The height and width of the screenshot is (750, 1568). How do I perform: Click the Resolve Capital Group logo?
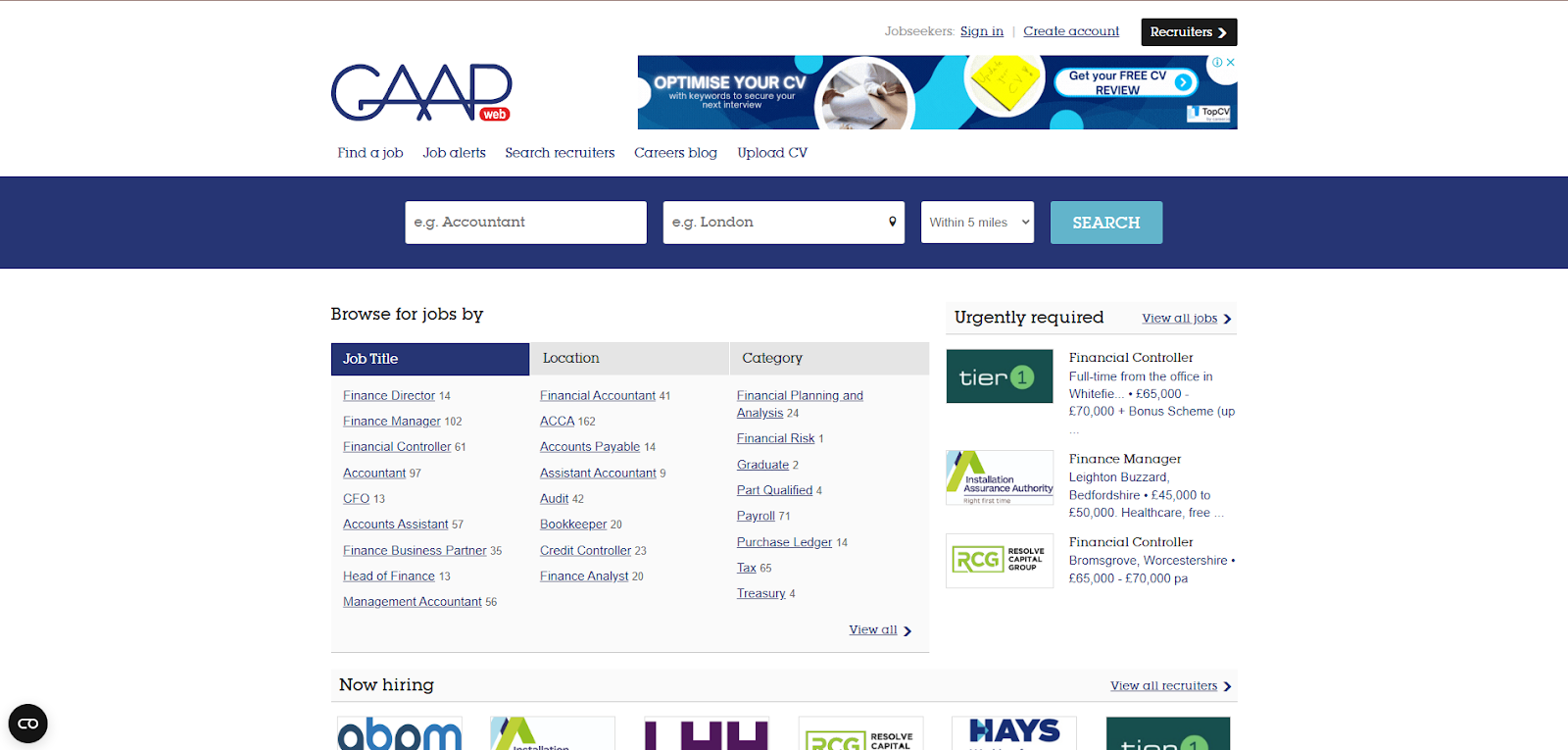coord(1000,561)
